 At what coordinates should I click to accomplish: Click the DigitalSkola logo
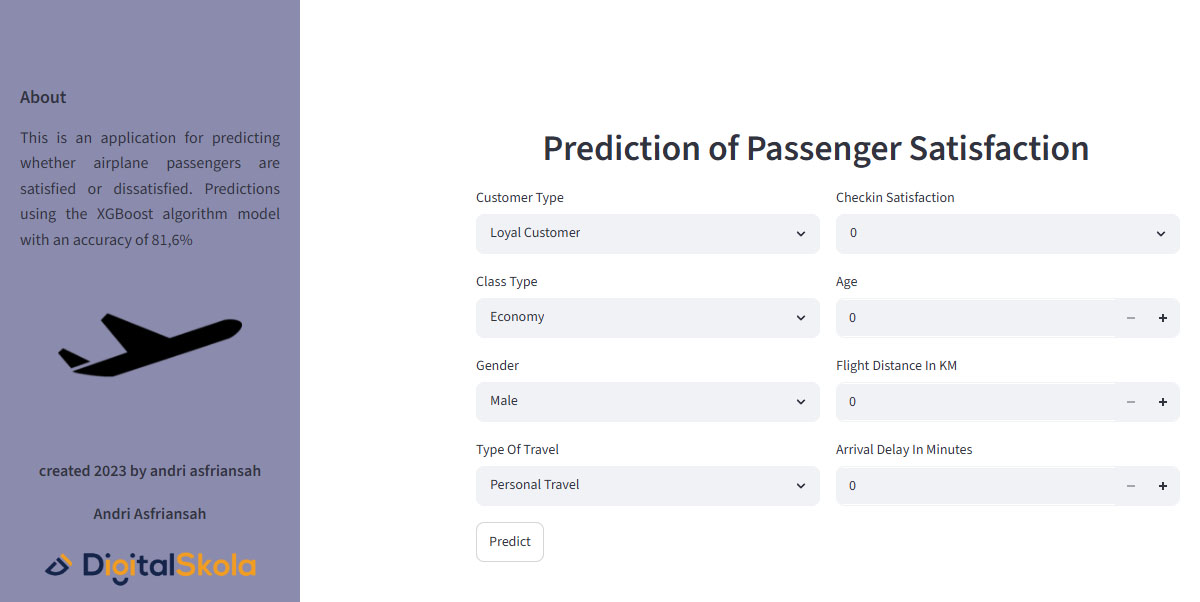click(x=150, y=566)
